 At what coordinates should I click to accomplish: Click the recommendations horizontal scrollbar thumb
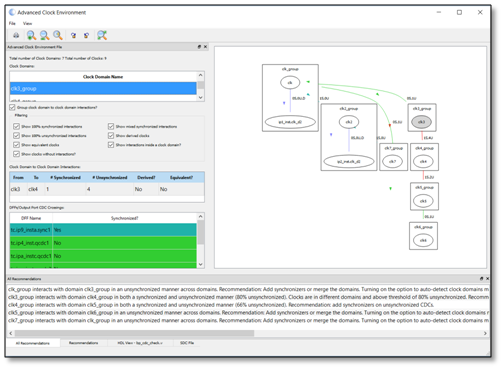134,333
